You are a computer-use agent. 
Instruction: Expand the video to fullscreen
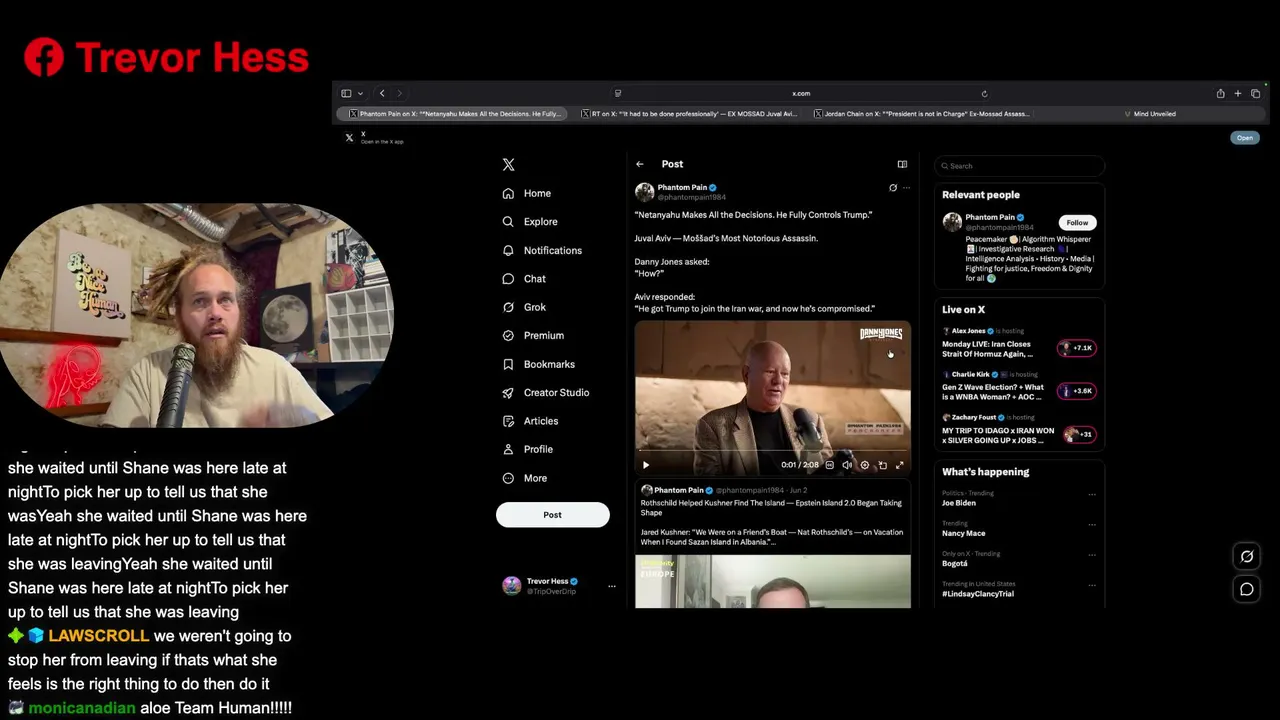pyautogui.click(x=900, y=465)
